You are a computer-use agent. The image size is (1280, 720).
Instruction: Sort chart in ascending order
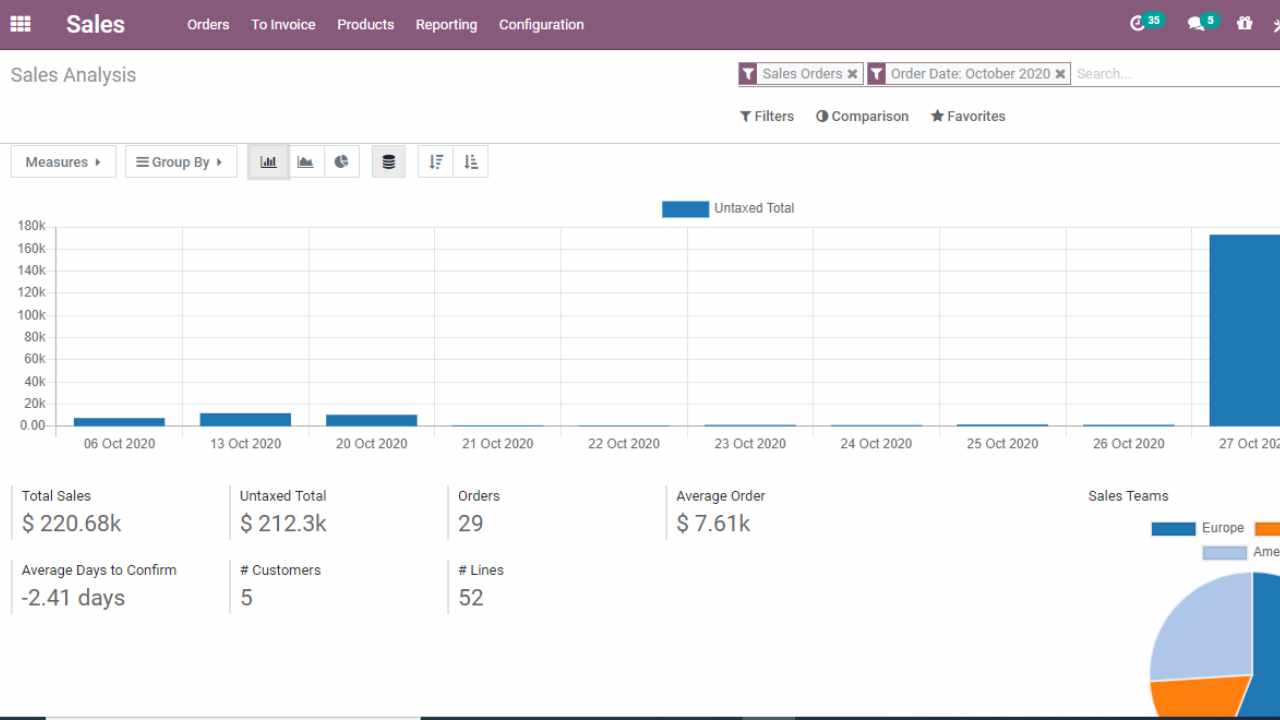pos(471,162)
